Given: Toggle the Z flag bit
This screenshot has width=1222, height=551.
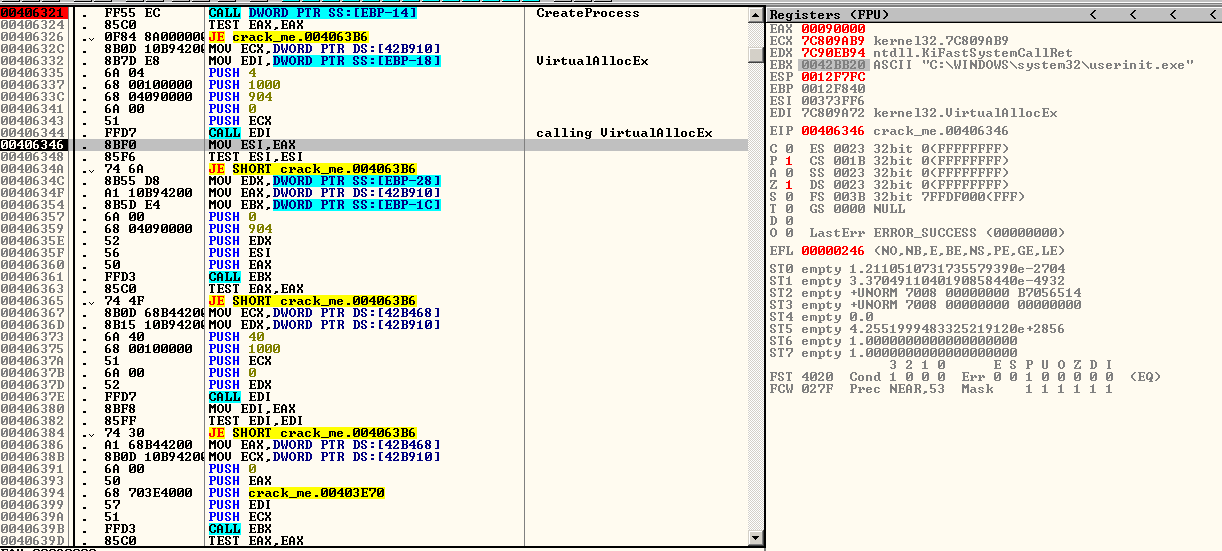Looking at the screenshot, I should 789,185.
